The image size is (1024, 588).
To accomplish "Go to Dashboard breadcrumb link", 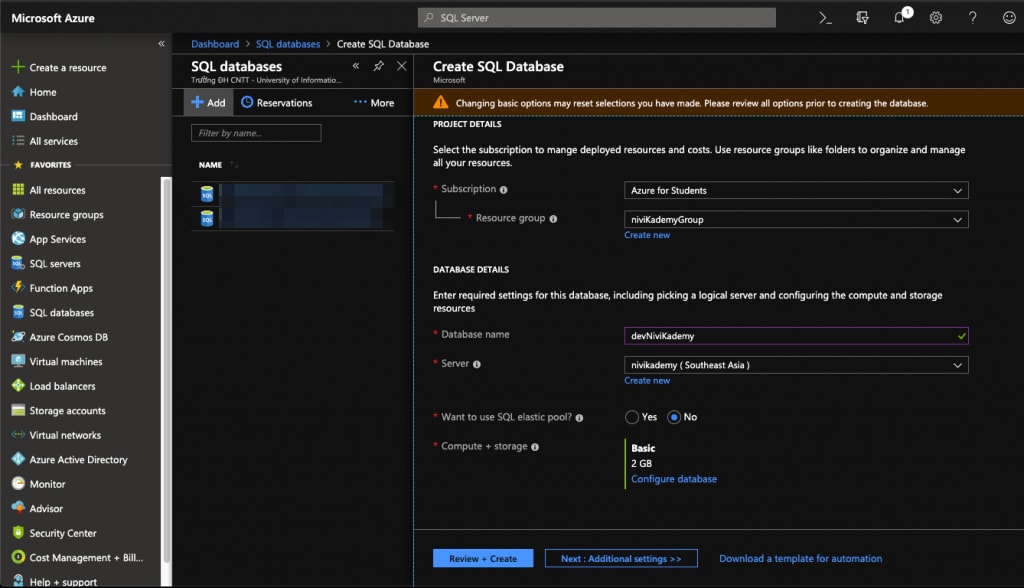I will pos(215,44).
